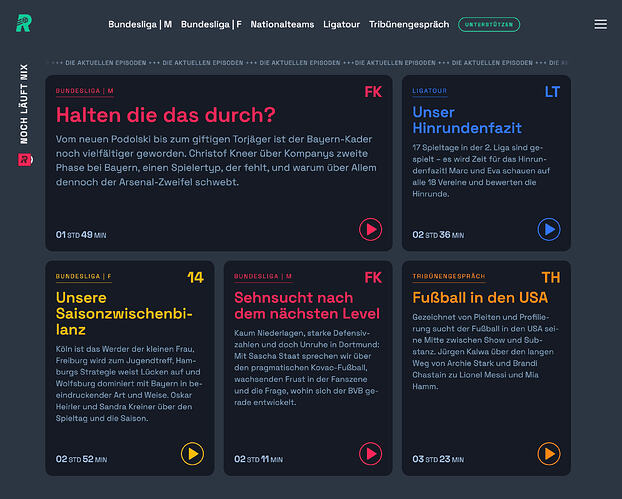This screenshot has width=622, height=499.
Task: Click the red R player icon in sidebar
Action: 25,160
